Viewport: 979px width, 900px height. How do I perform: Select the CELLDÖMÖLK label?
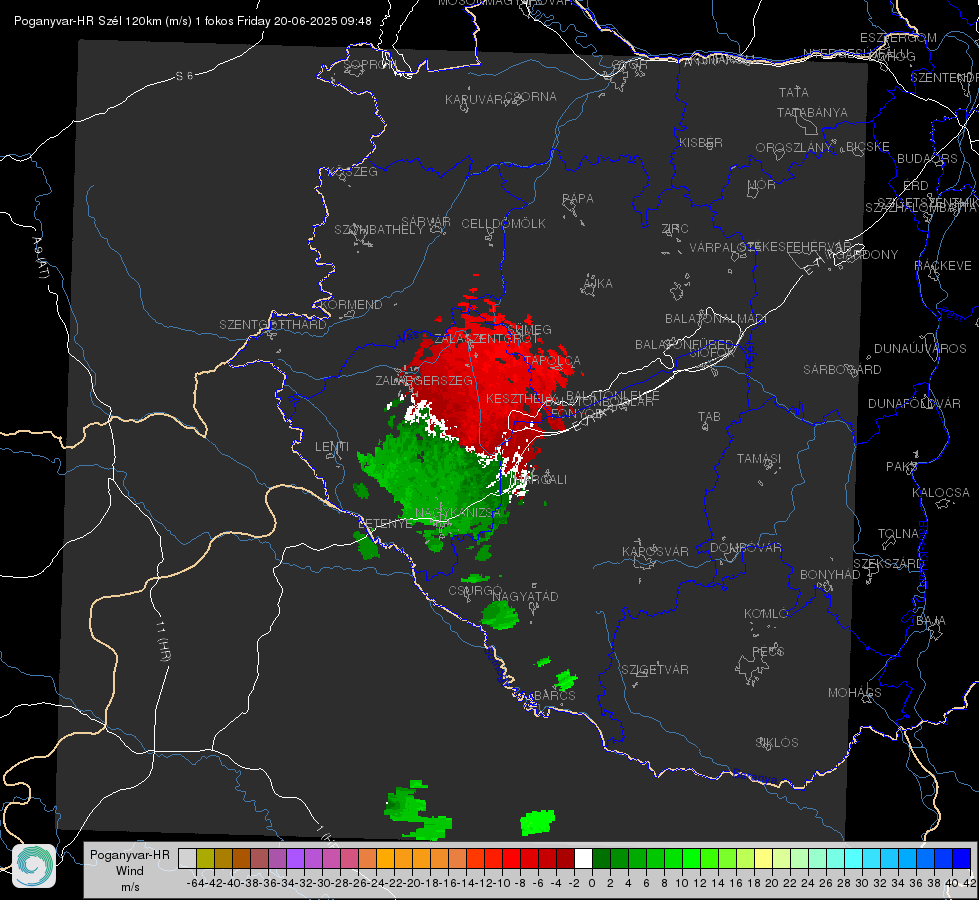(x=503, y=224)
